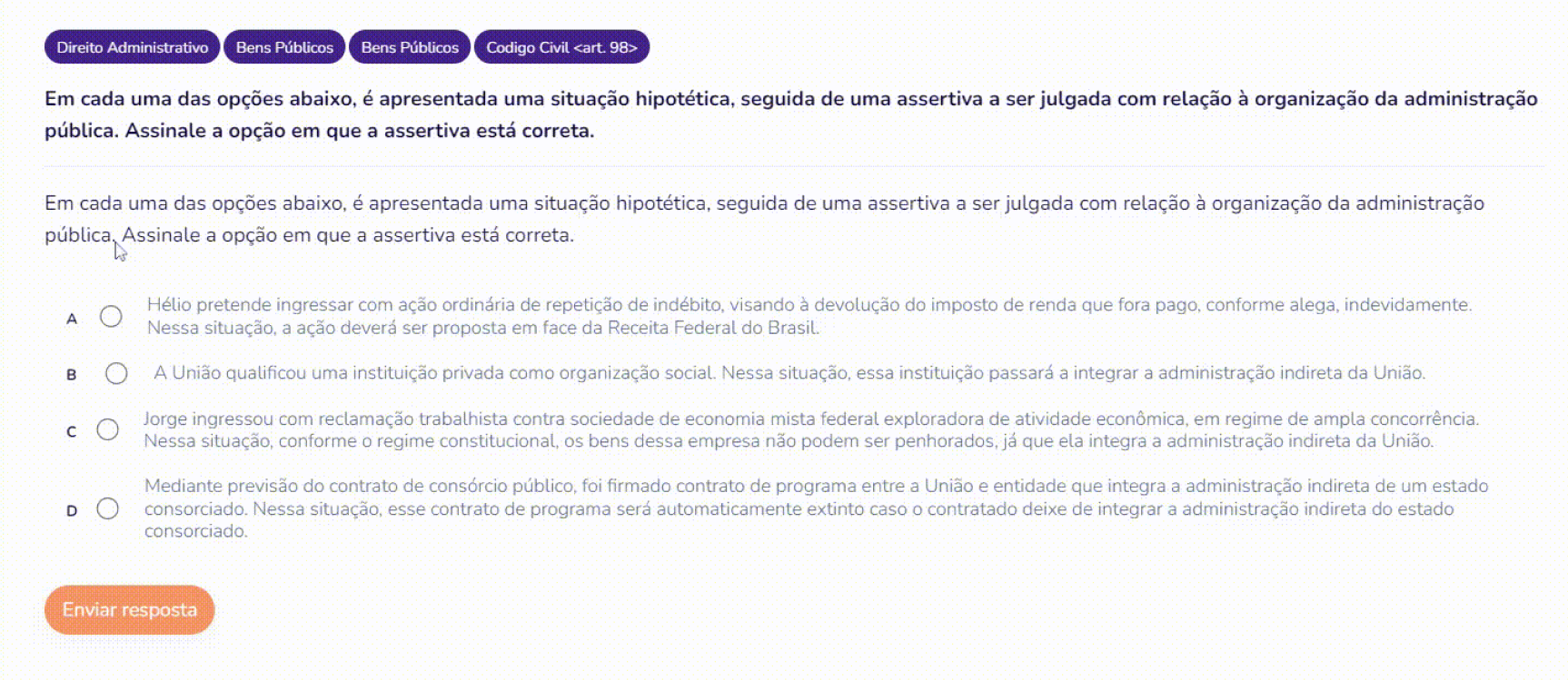Click the letter A option label
The width and height of the screenshot is (1568, 680).
(72, 319)
